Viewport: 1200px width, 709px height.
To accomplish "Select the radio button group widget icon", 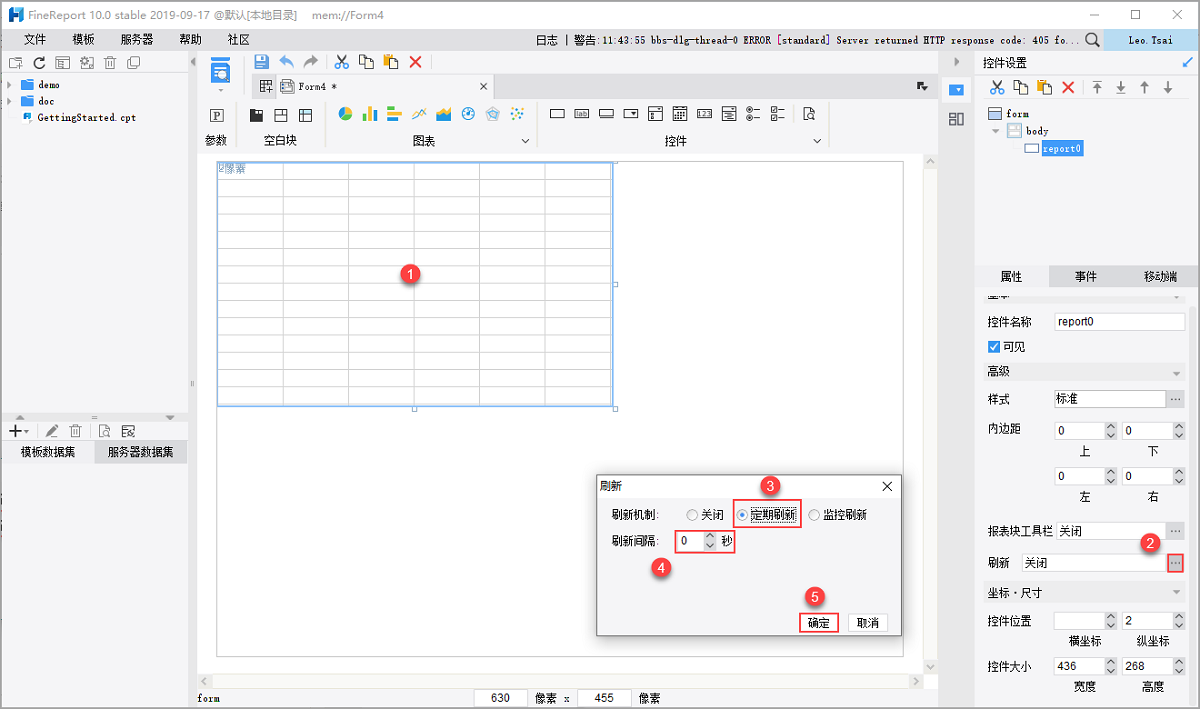I will click(753, 114).
